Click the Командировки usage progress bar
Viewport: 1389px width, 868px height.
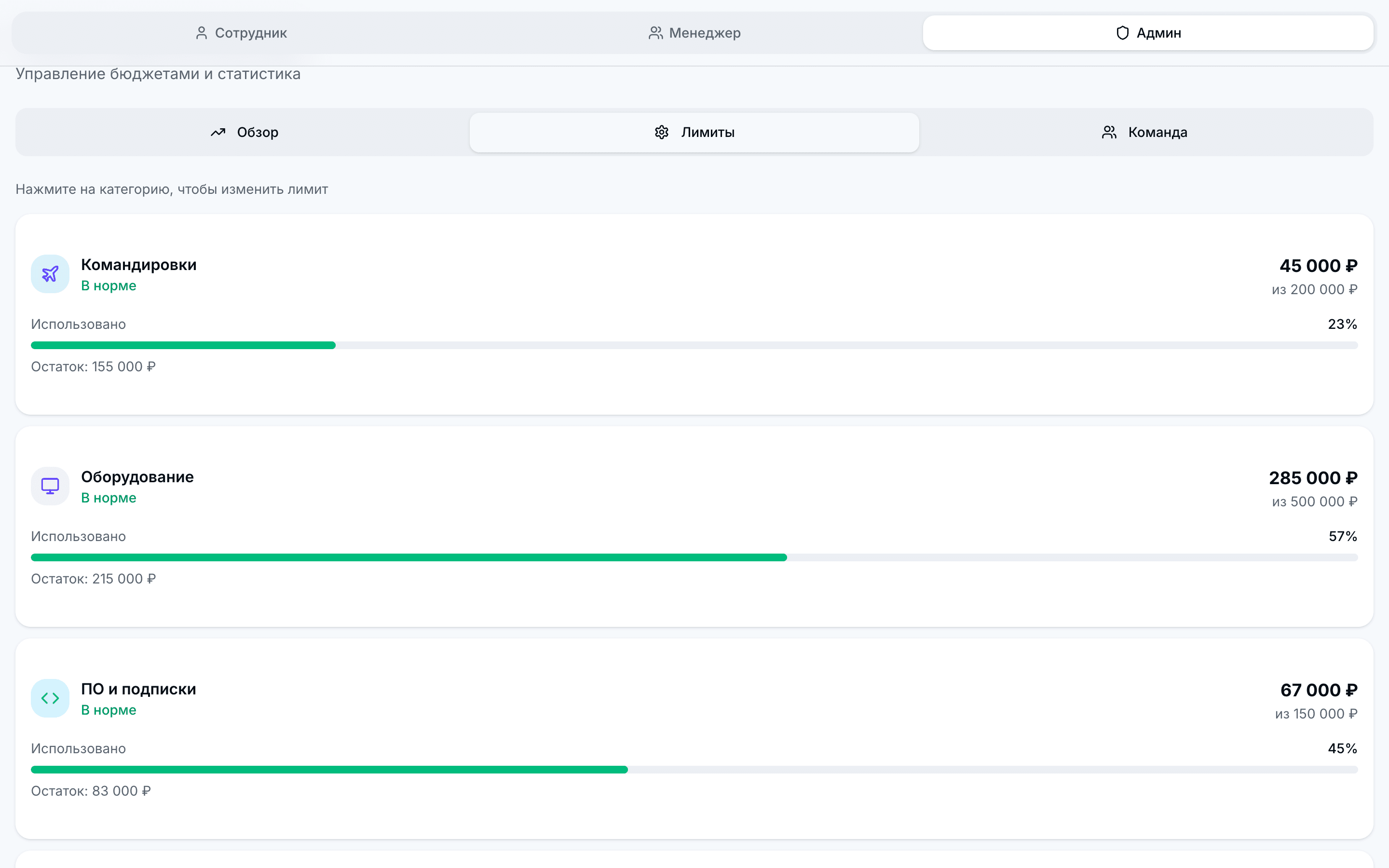[x=694, y=345]
